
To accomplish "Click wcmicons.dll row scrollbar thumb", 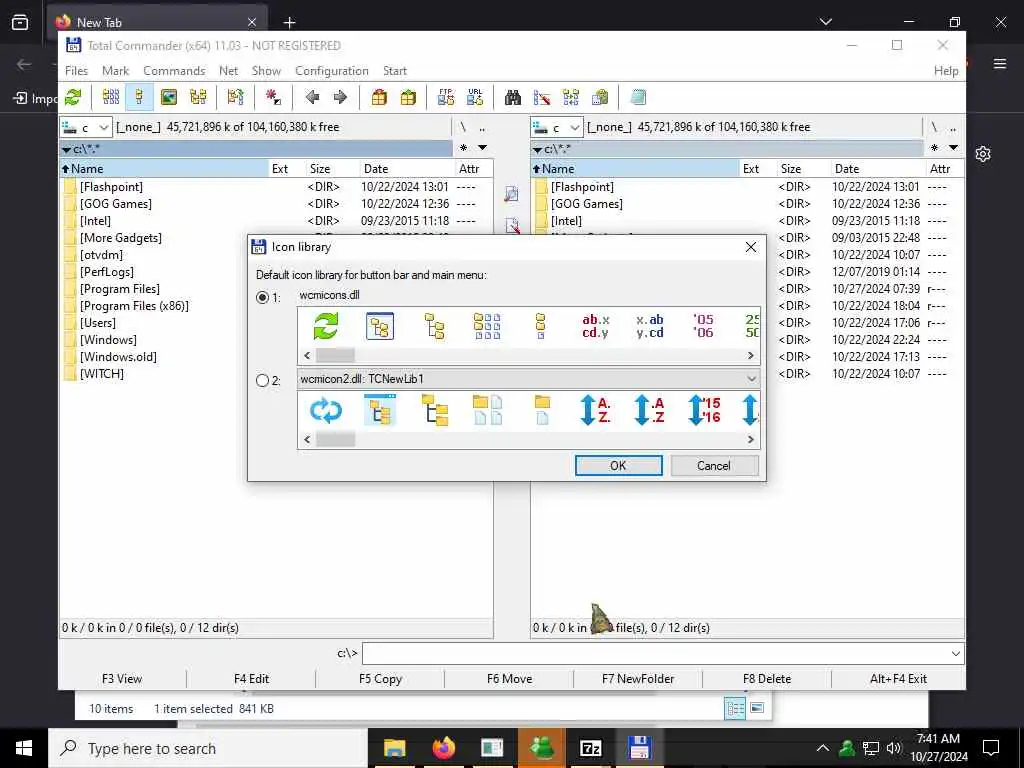I will [x=335, y=356].
